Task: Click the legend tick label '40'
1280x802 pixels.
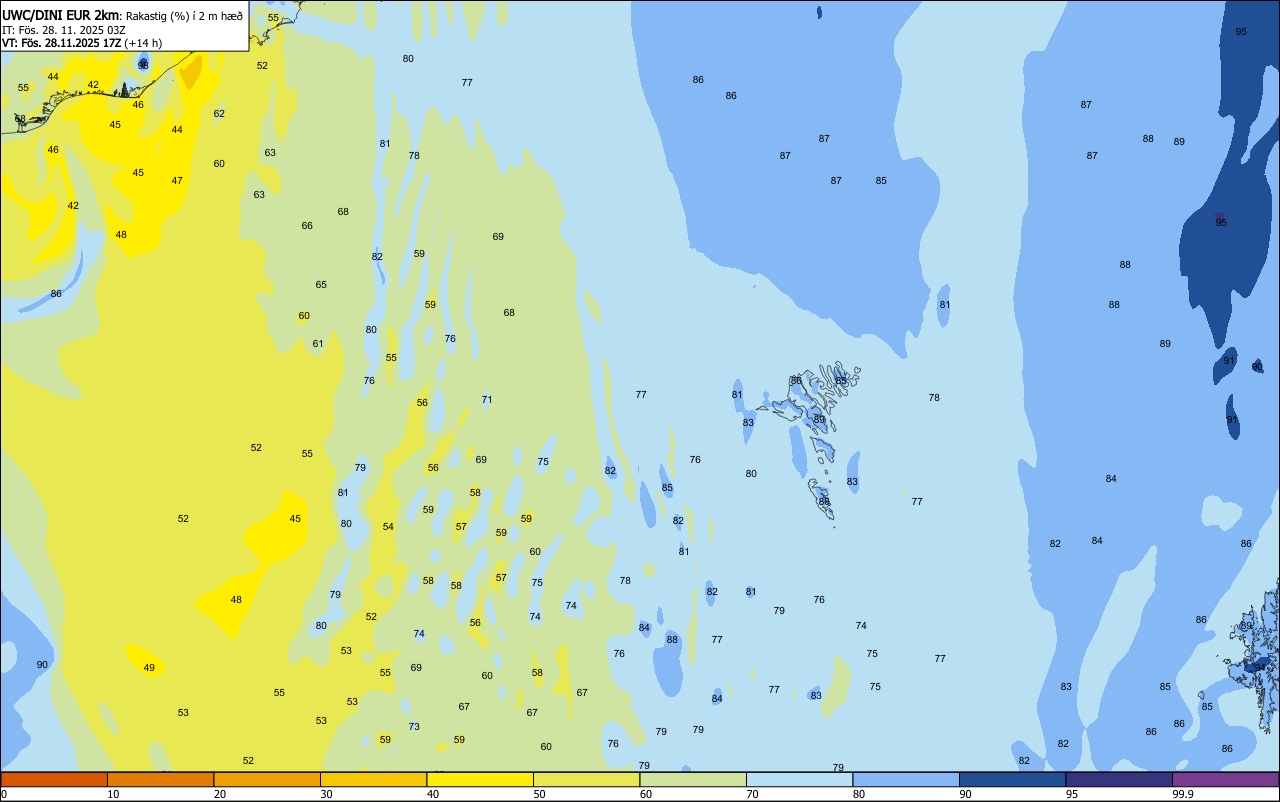Action: (433, 794)
